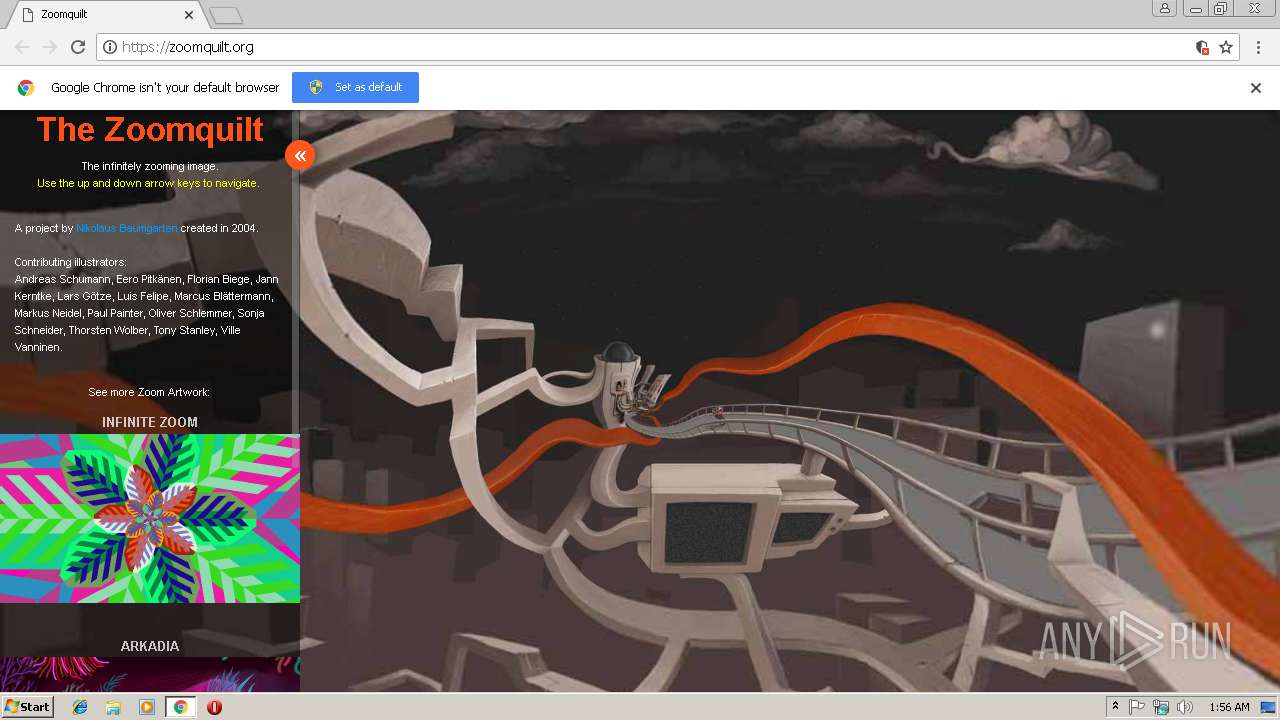The image size is (1280, 720).
Task: Click the Arkadia artwork thumbnail
Action: pos(150,675)
